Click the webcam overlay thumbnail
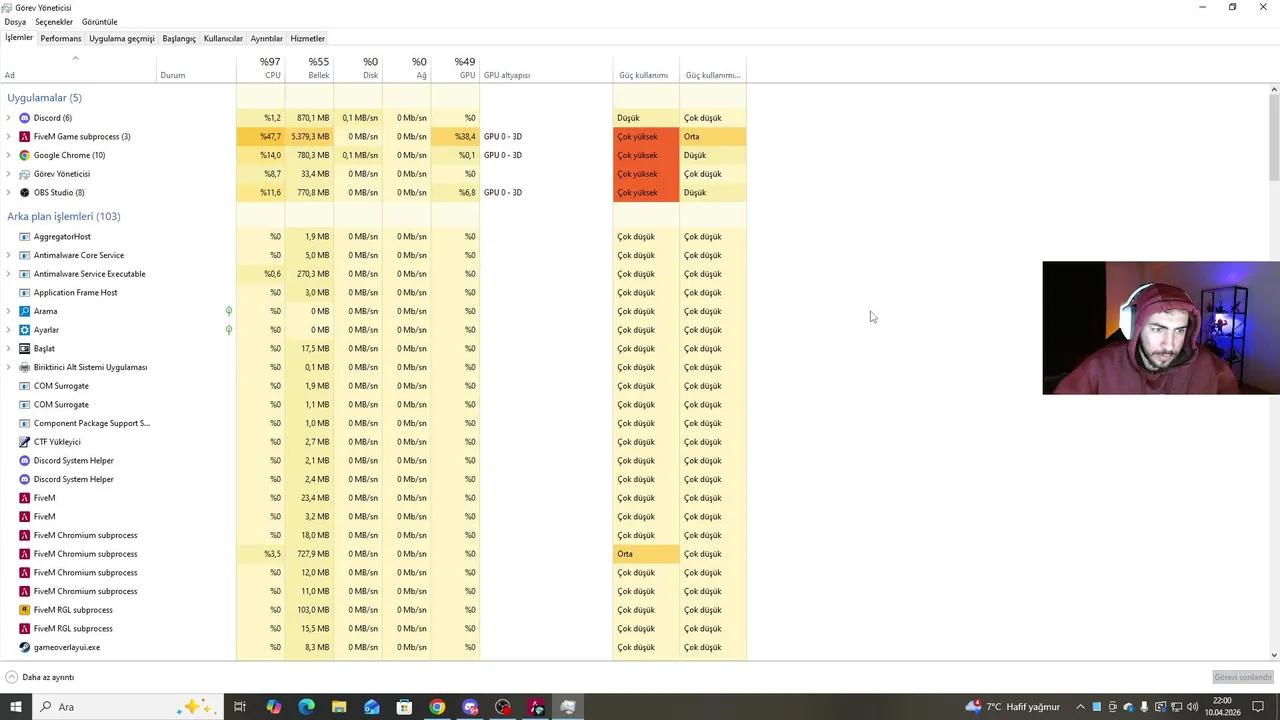Screen dimensions: 1280x720 [x=1161, y=328]
